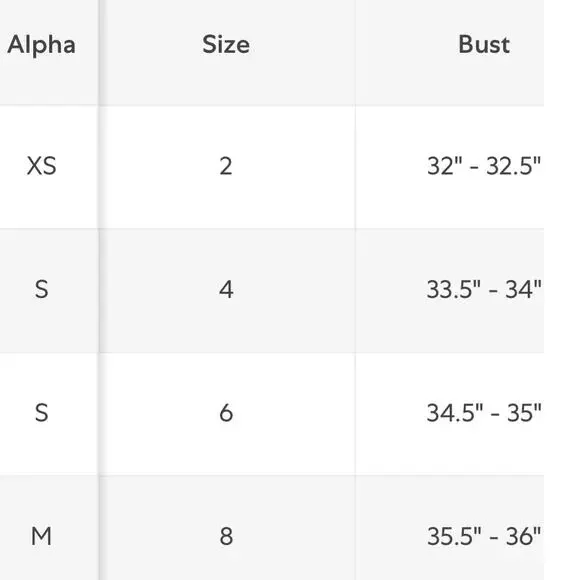Select the size 2 cell

[226, 166]
